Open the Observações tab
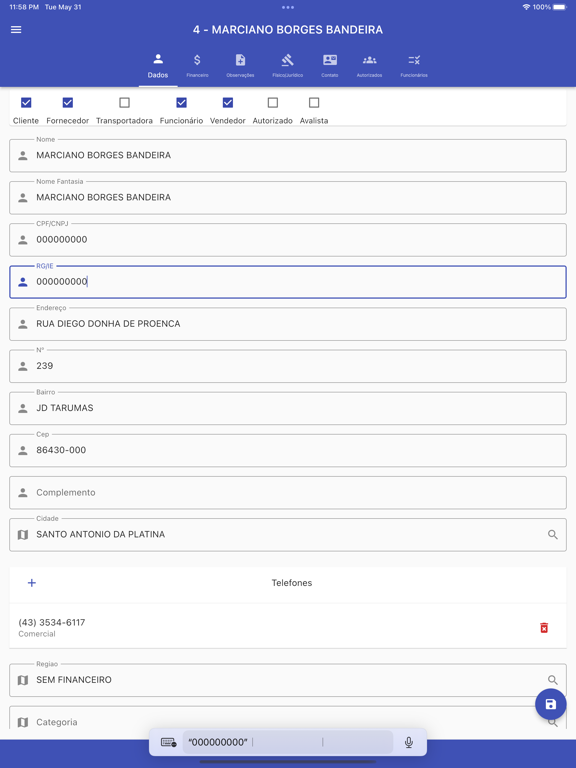Screen dimensions: 576x768 (x=240, y=66)
